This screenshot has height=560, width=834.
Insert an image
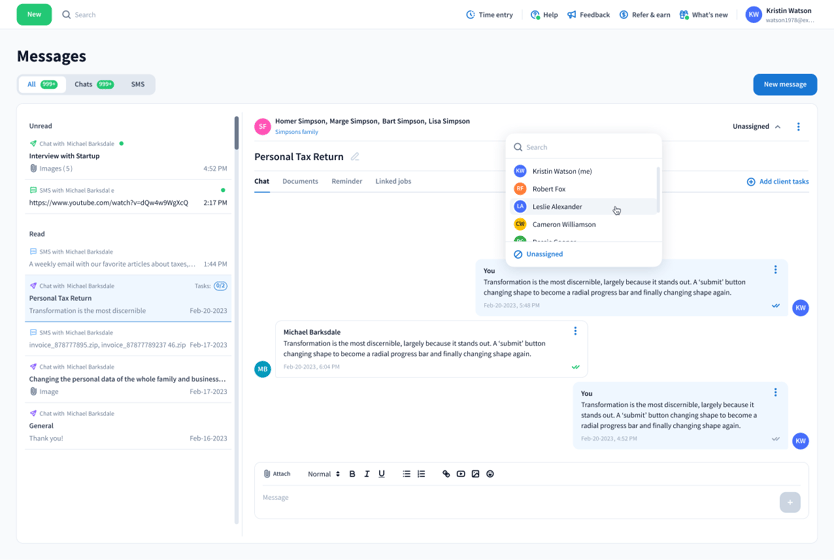(476, 474)
